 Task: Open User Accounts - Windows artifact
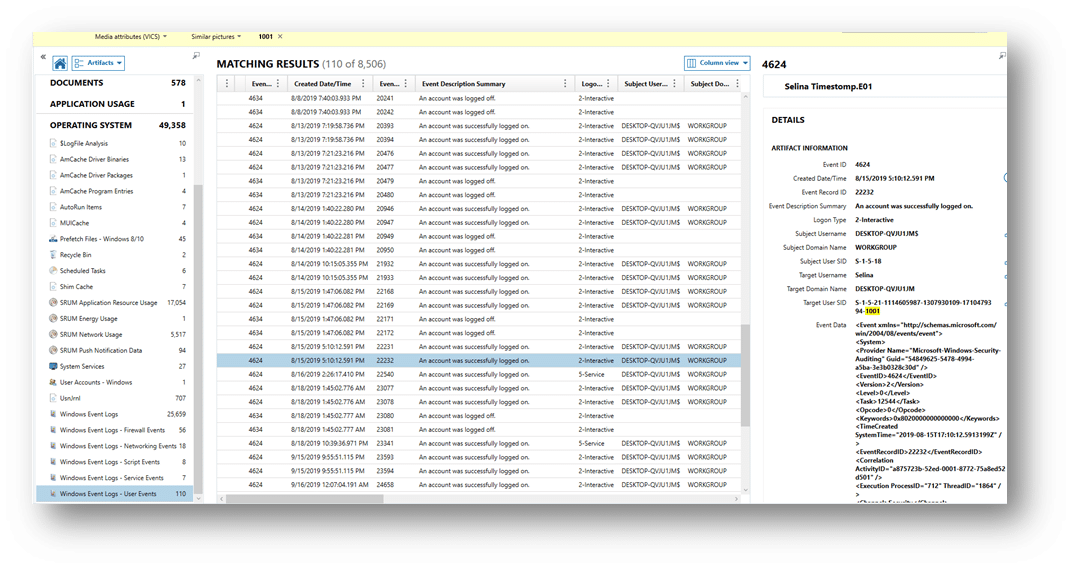pos(96,383)
